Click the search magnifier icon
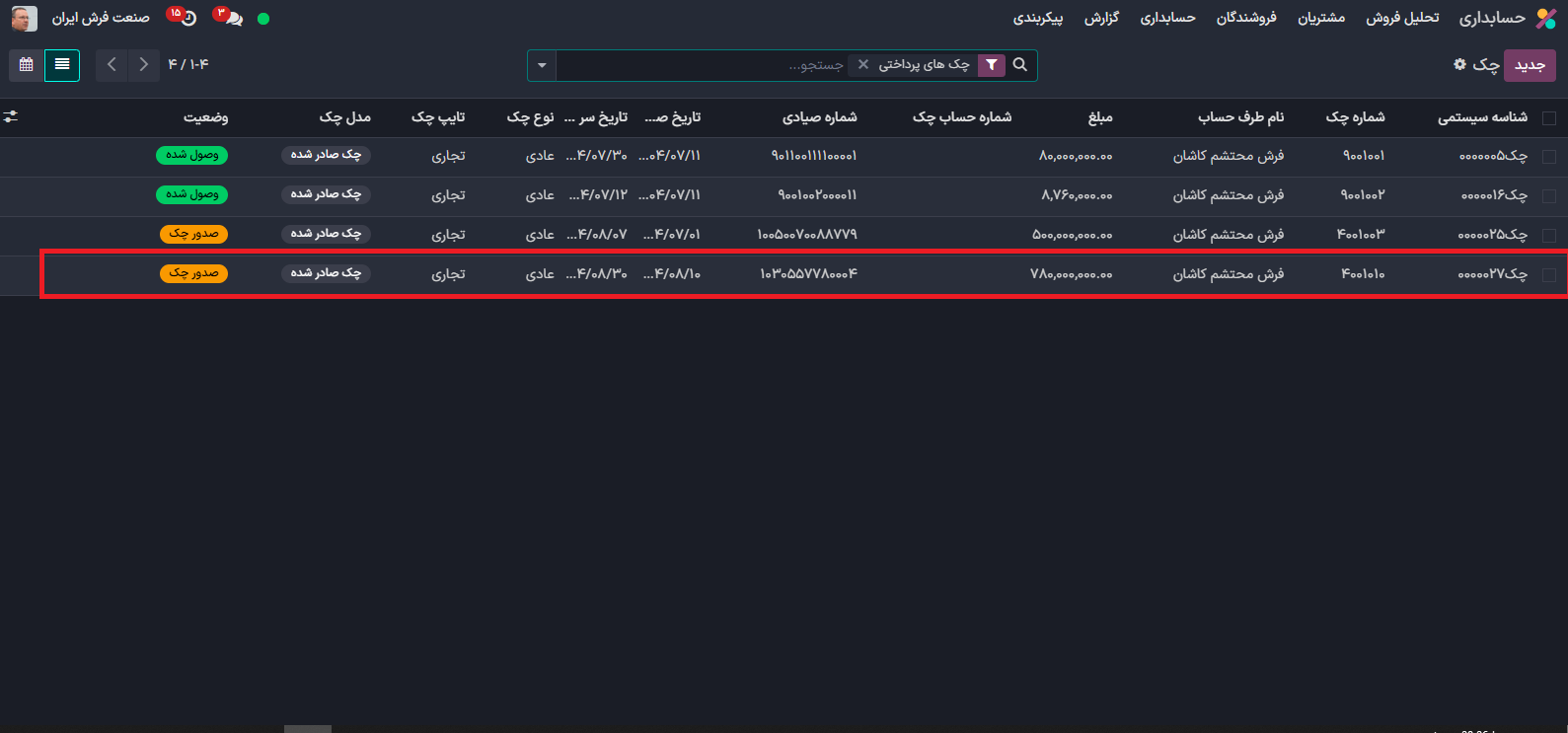 1020,65
